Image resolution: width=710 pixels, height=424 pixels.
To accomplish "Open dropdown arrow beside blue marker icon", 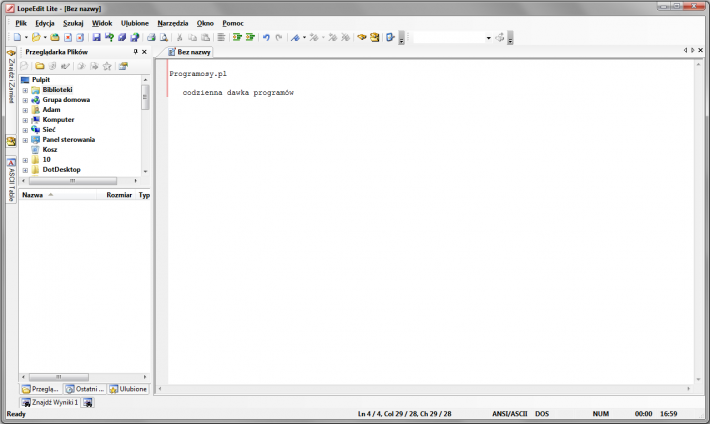I will [x=304, y=38].
